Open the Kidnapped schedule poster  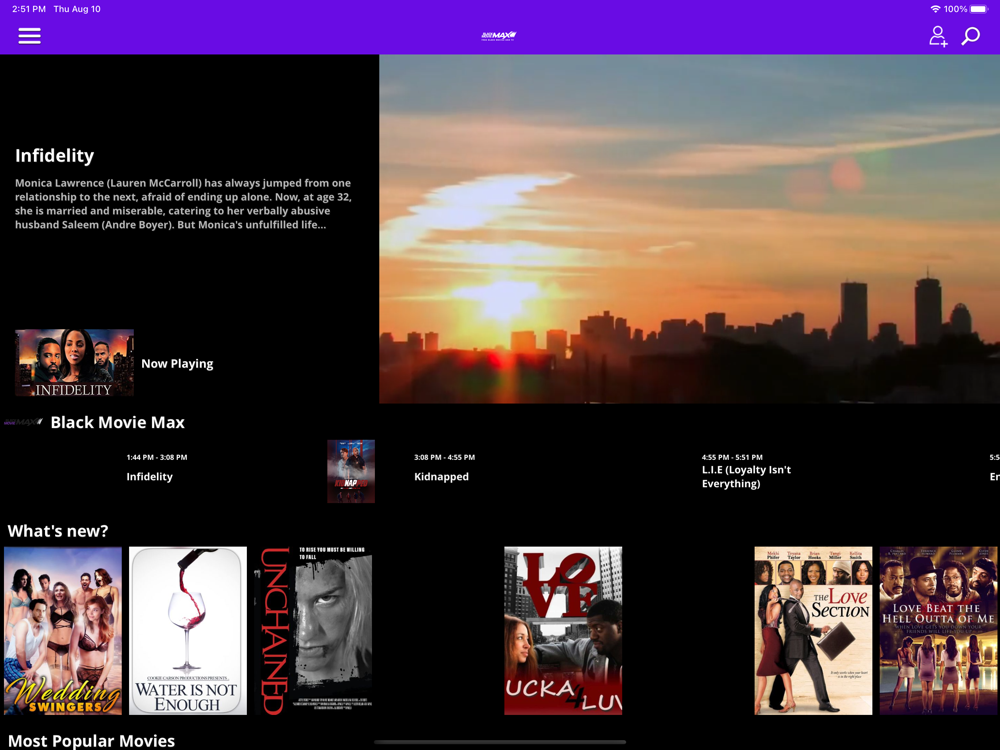click(351, 471)
